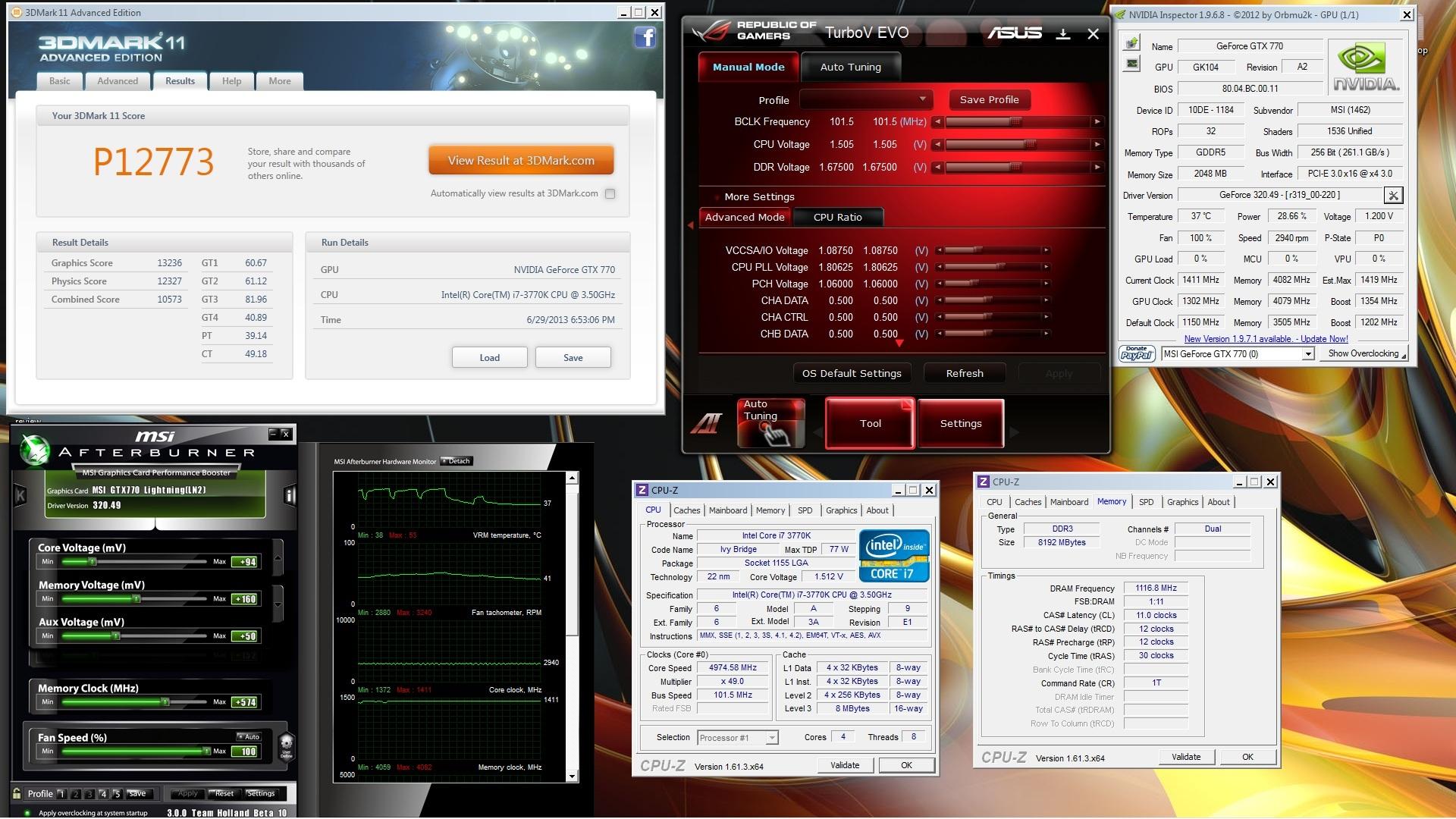The image size is (1456, 819).
Task: Click the Refresh button in TurboV
Action: tap(965, 373)
